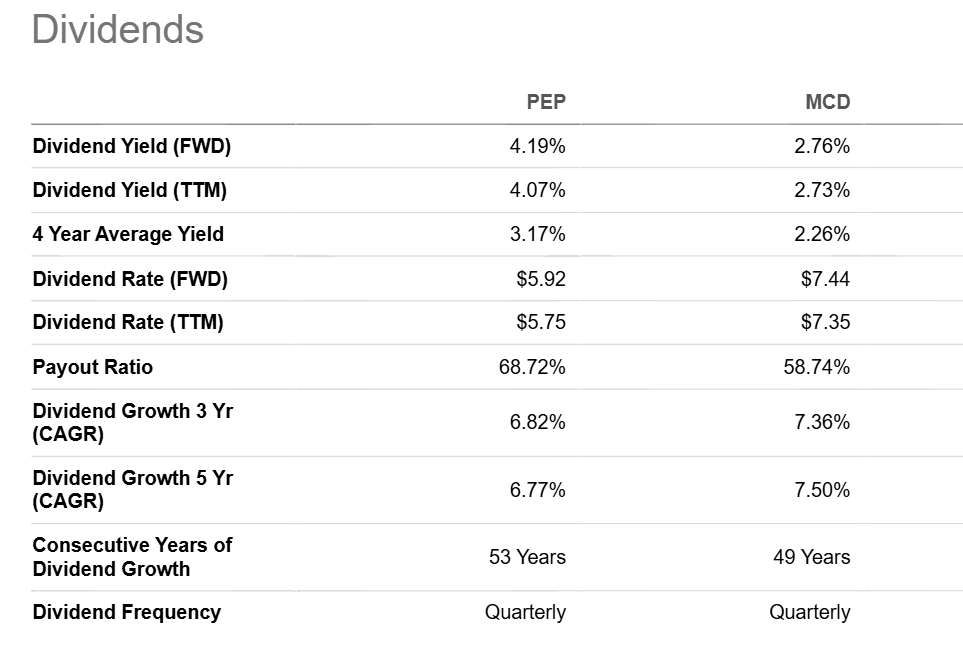Viewport: 963px width, 657px height.
Task: Select the 4 Year Average Yield label
Action: pos(128,234)
